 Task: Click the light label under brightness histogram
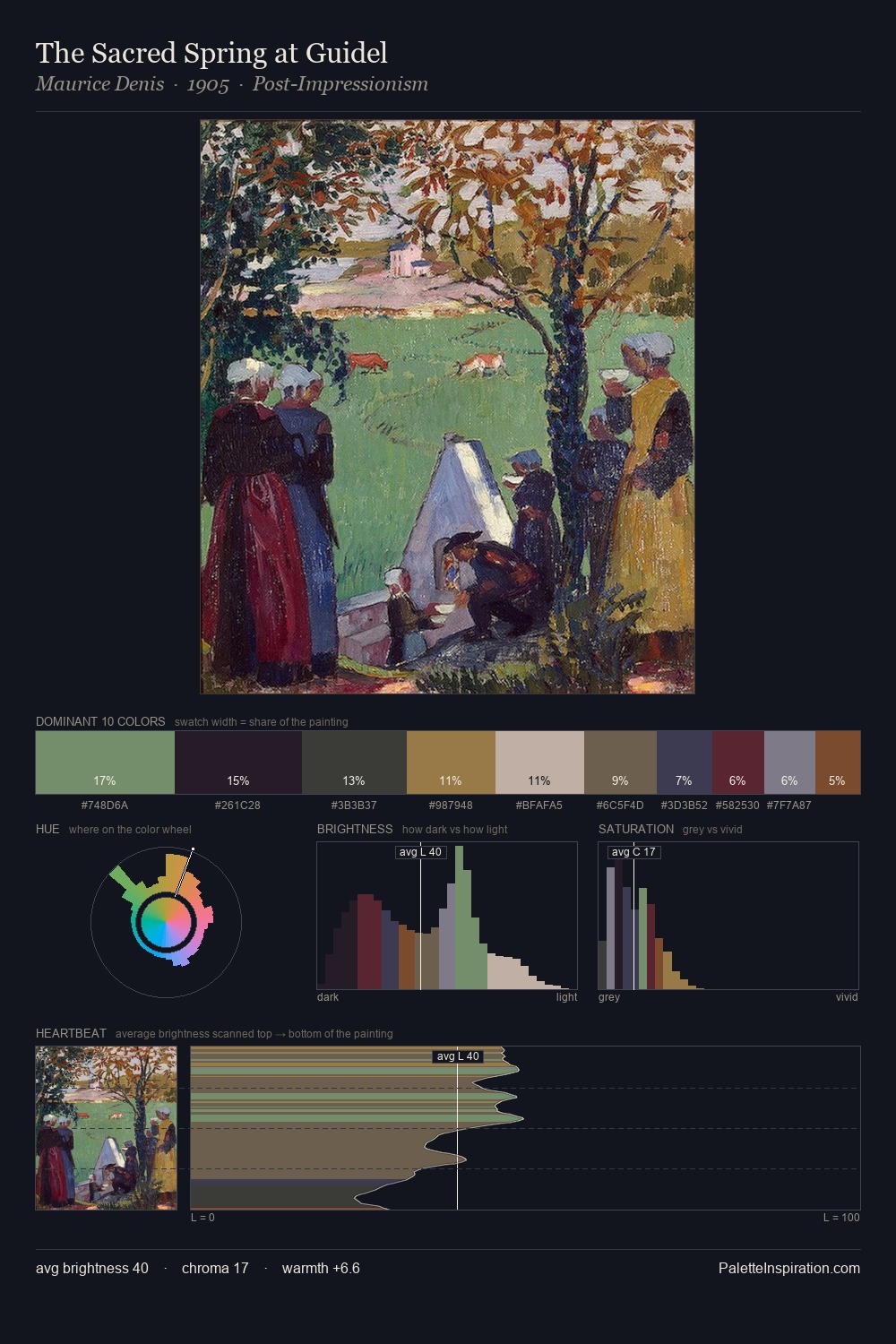pos(567,997)
